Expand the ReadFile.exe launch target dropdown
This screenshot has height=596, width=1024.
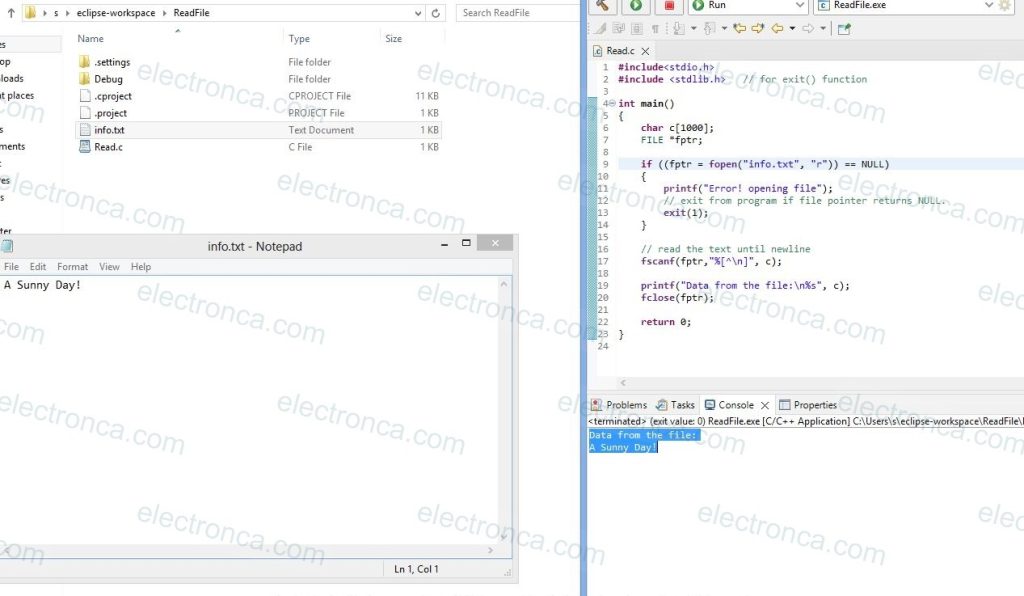(x=988, y=6)
